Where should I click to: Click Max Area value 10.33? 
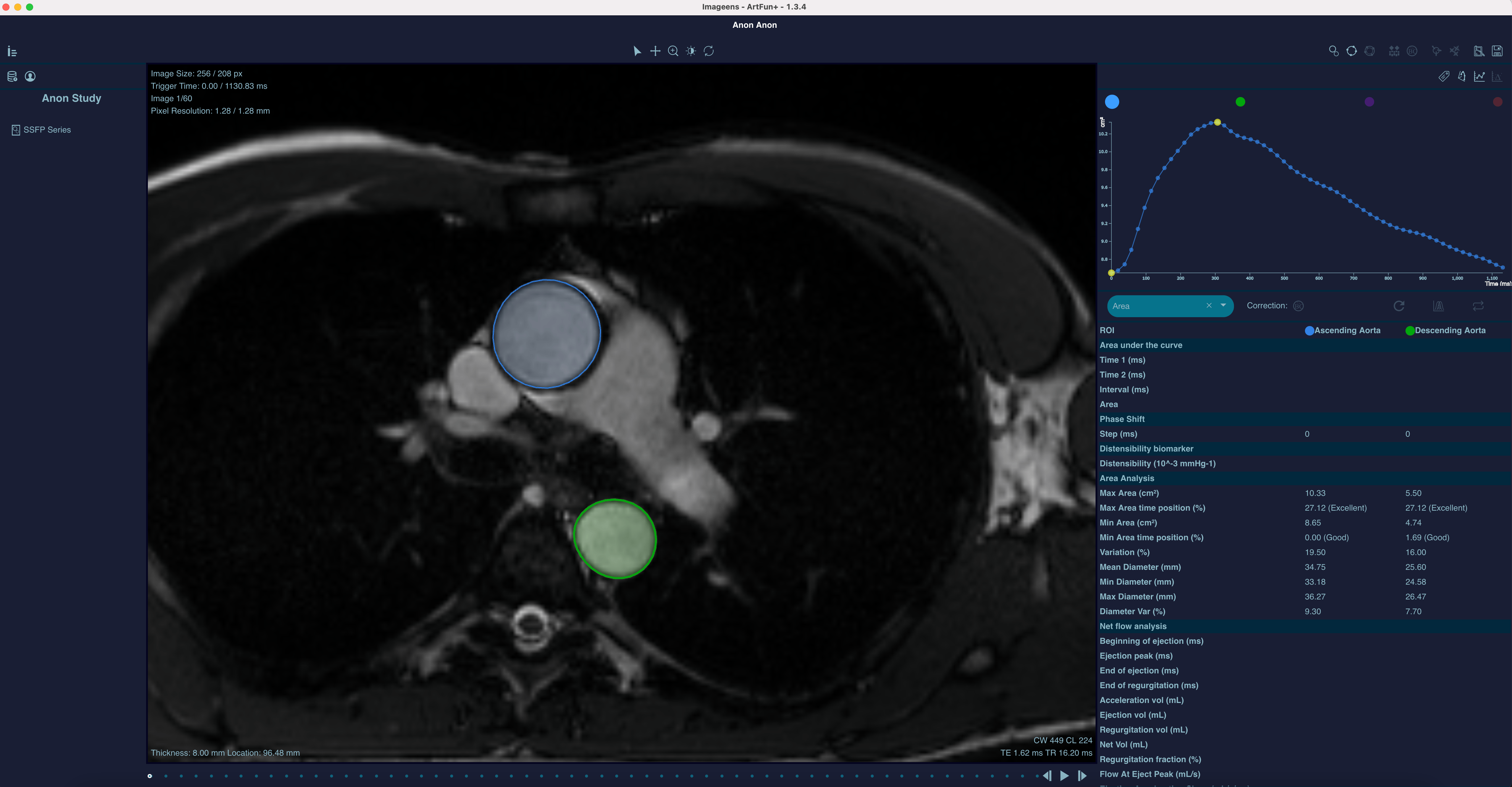click(x=1315, y=493)
